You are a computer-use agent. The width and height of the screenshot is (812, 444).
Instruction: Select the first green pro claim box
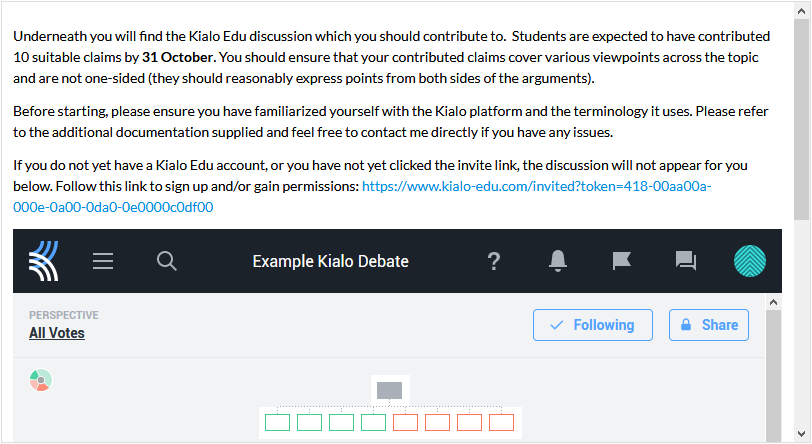[x=278, y=422]
